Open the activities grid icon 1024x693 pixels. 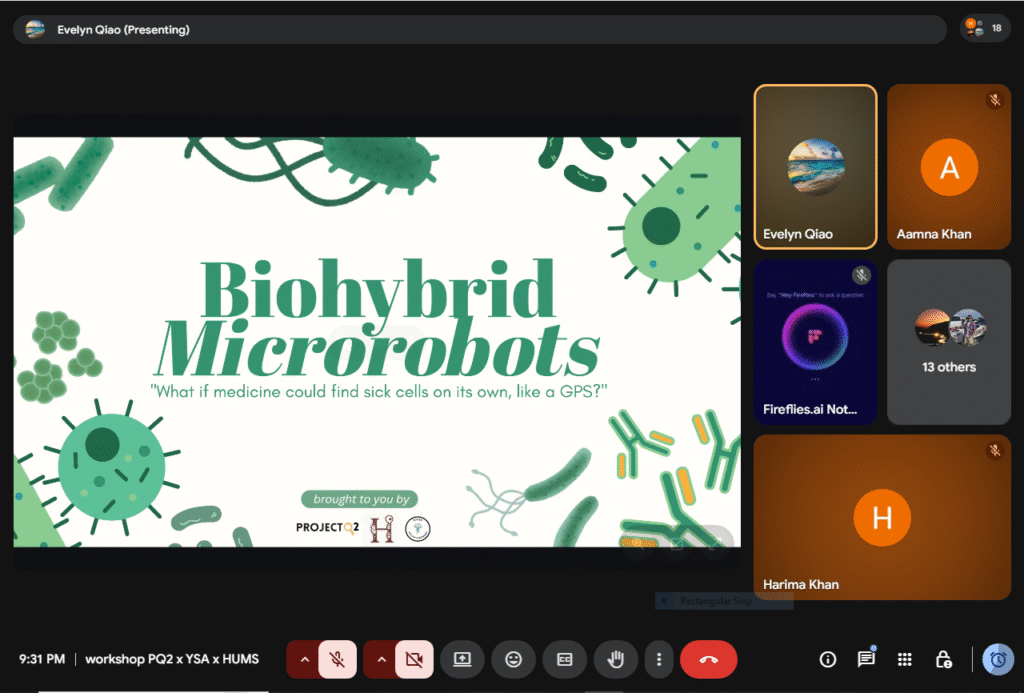pyautogui.click(x=904, y=660)
